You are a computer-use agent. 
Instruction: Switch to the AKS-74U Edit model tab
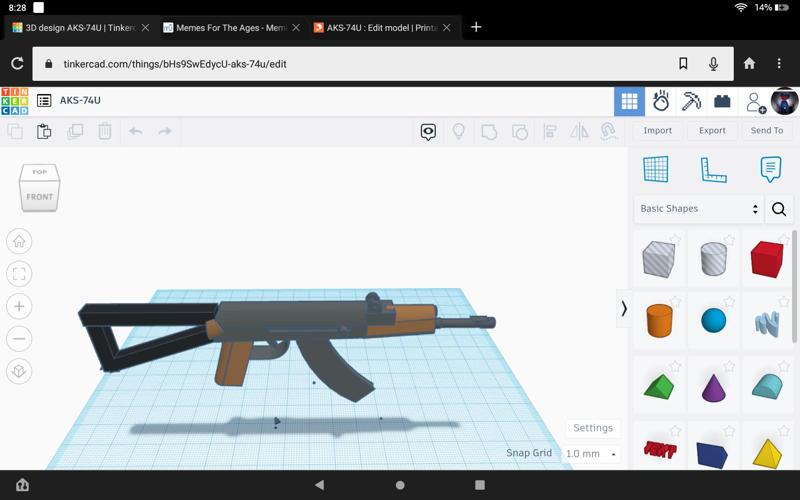tap(375, 27)
